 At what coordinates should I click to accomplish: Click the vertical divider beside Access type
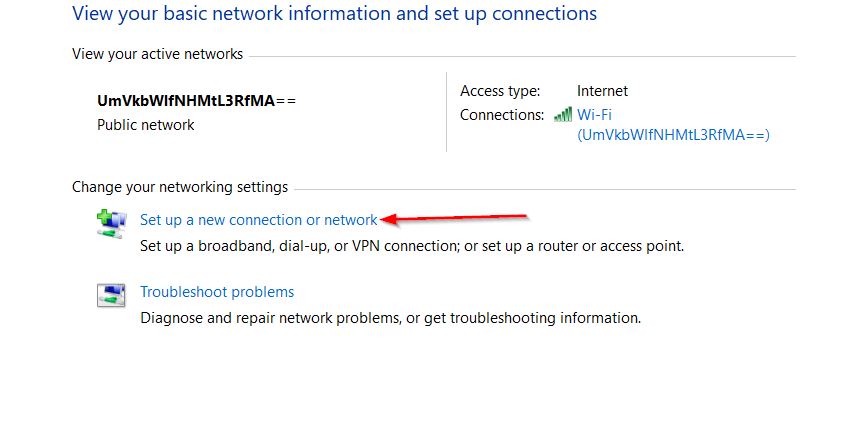[446, 112]
